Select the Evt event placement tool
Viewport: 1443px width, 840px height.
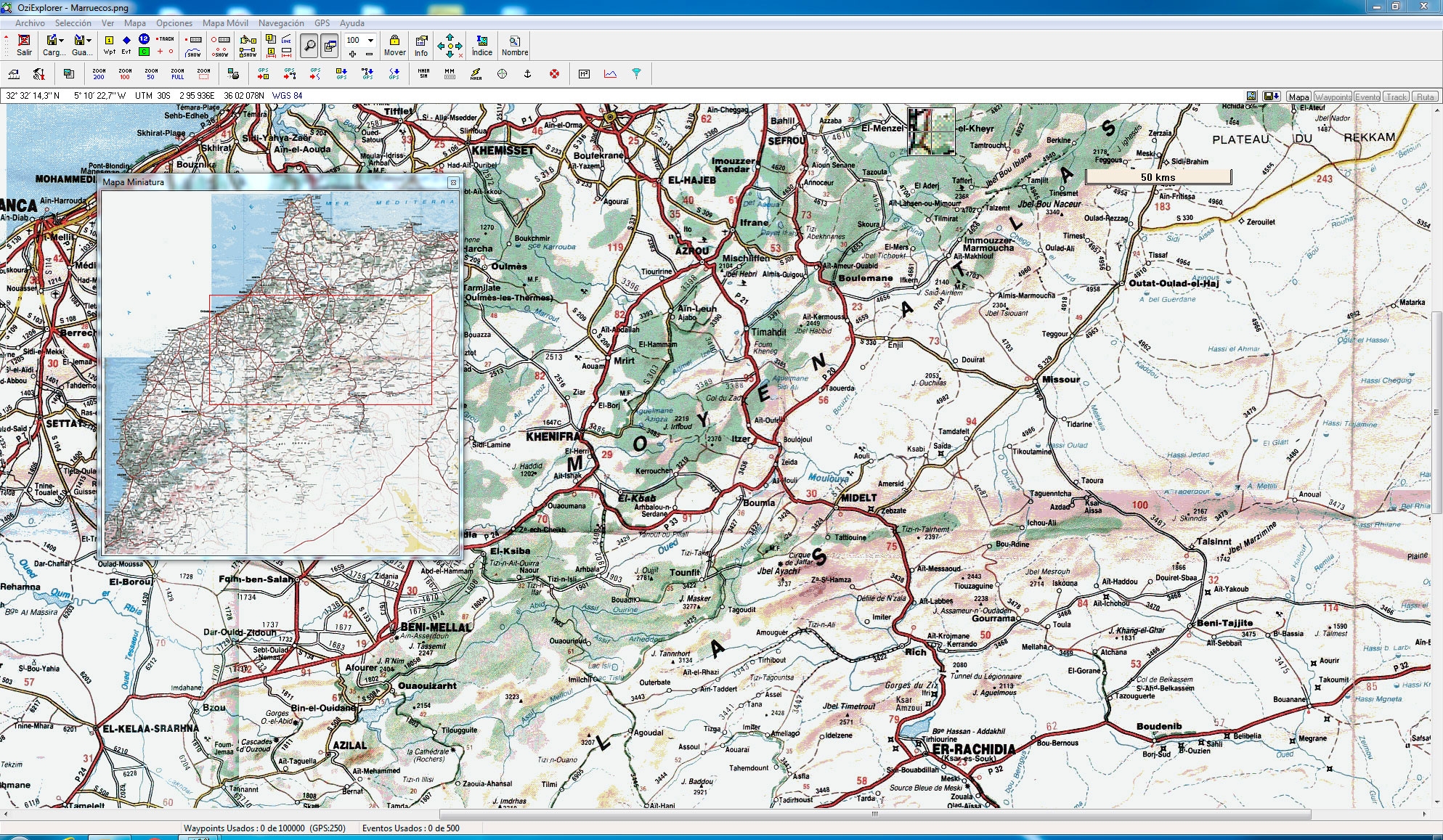pyautogui.click(x=126, y=45)
